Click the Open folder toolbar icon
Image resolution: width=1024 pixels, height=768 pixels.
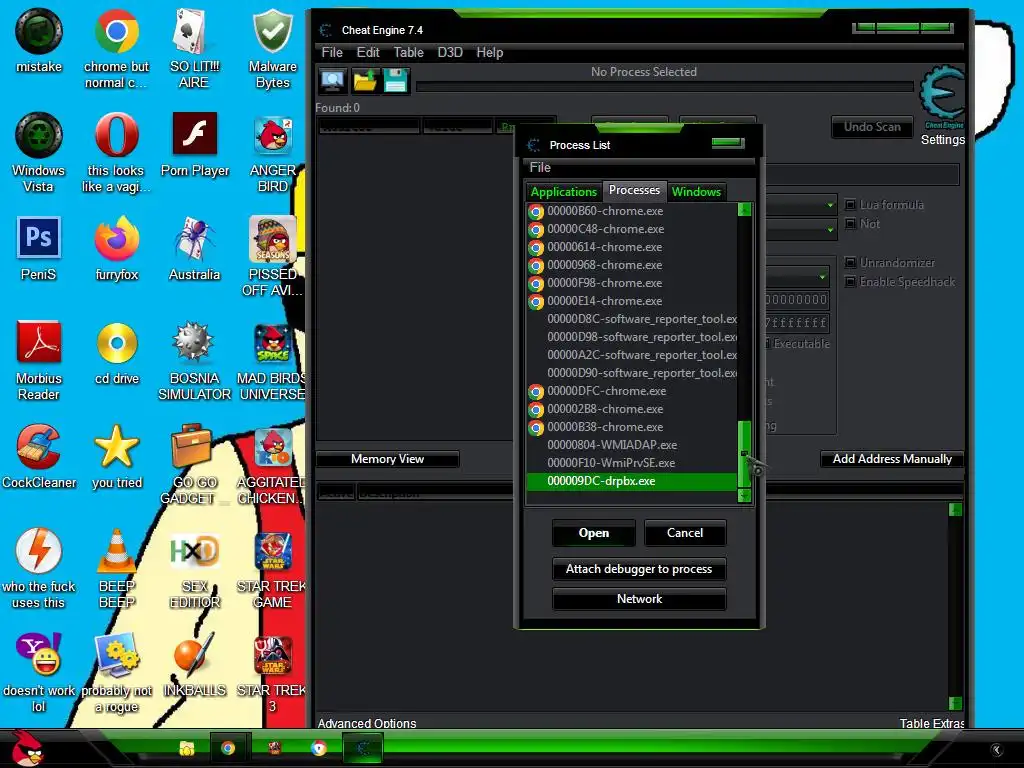[365, 81]
